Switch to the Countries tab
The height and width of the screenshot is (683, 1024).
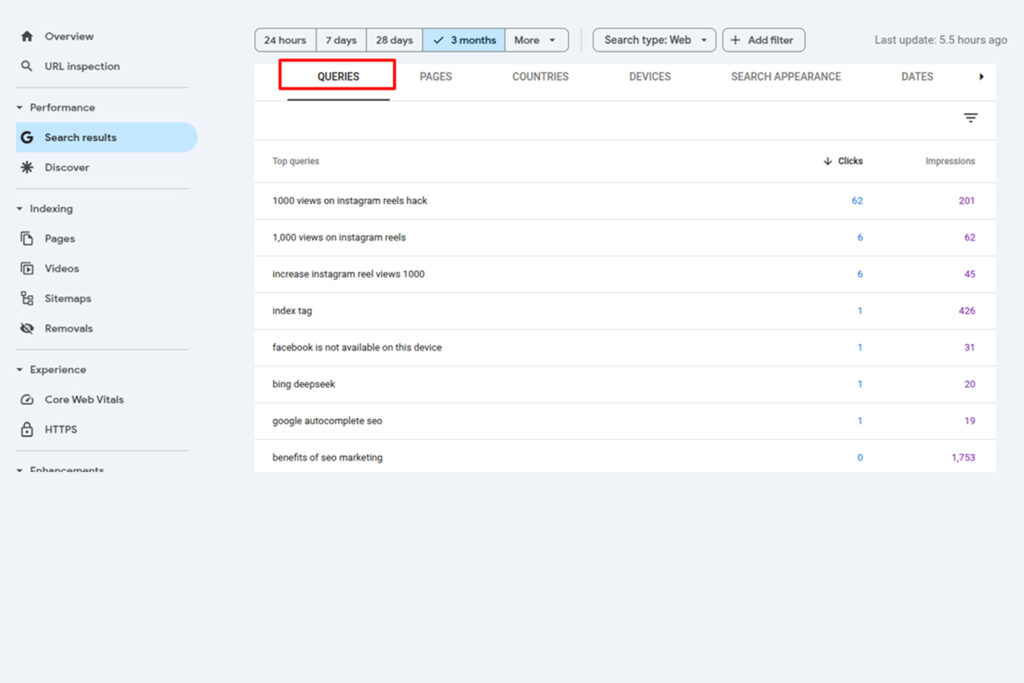(540, 76)
